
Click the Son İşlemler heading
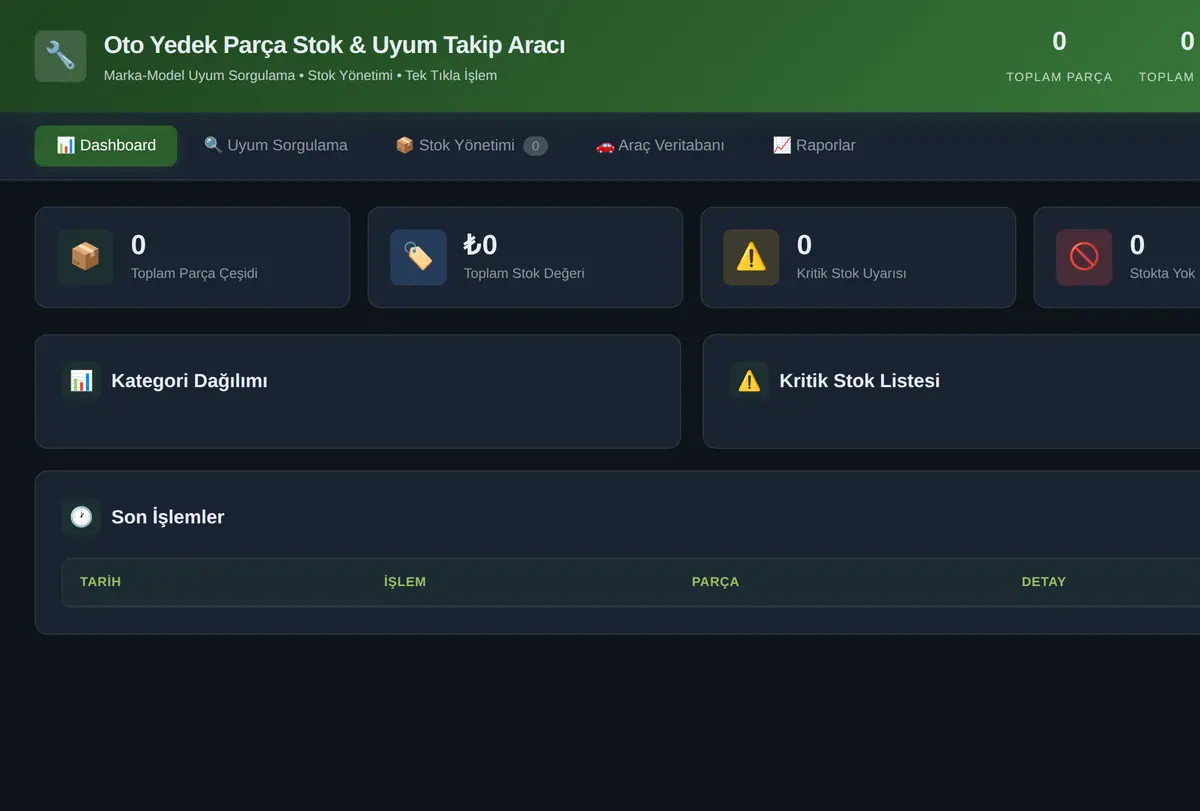click(x=168, y=517)
